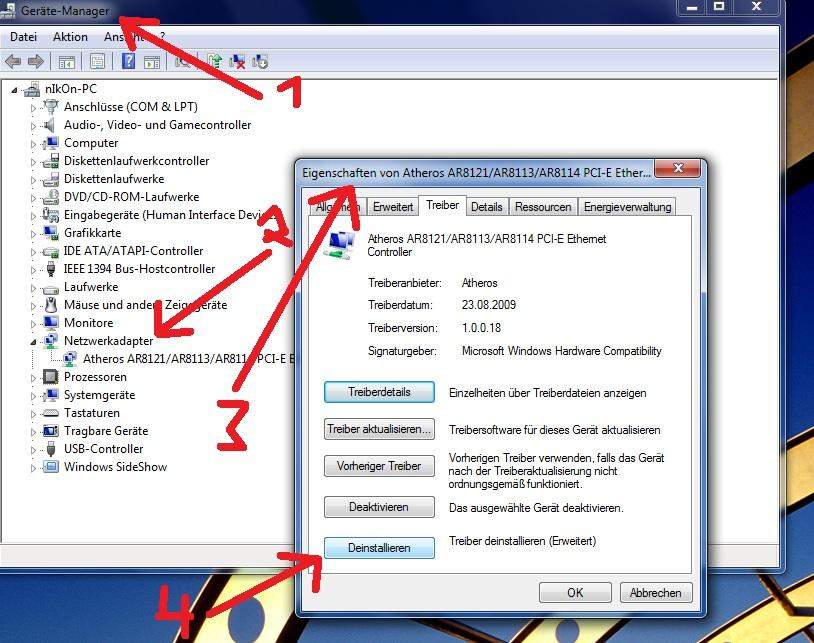
Task: Expand the Computer node
Action: point(33,144)
